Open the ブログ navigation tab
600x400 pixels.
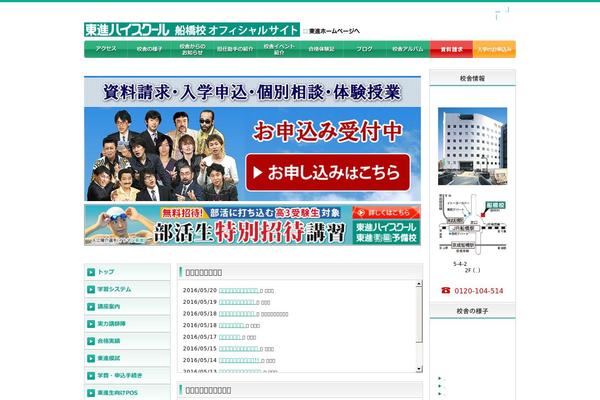(x=365, y=49)
